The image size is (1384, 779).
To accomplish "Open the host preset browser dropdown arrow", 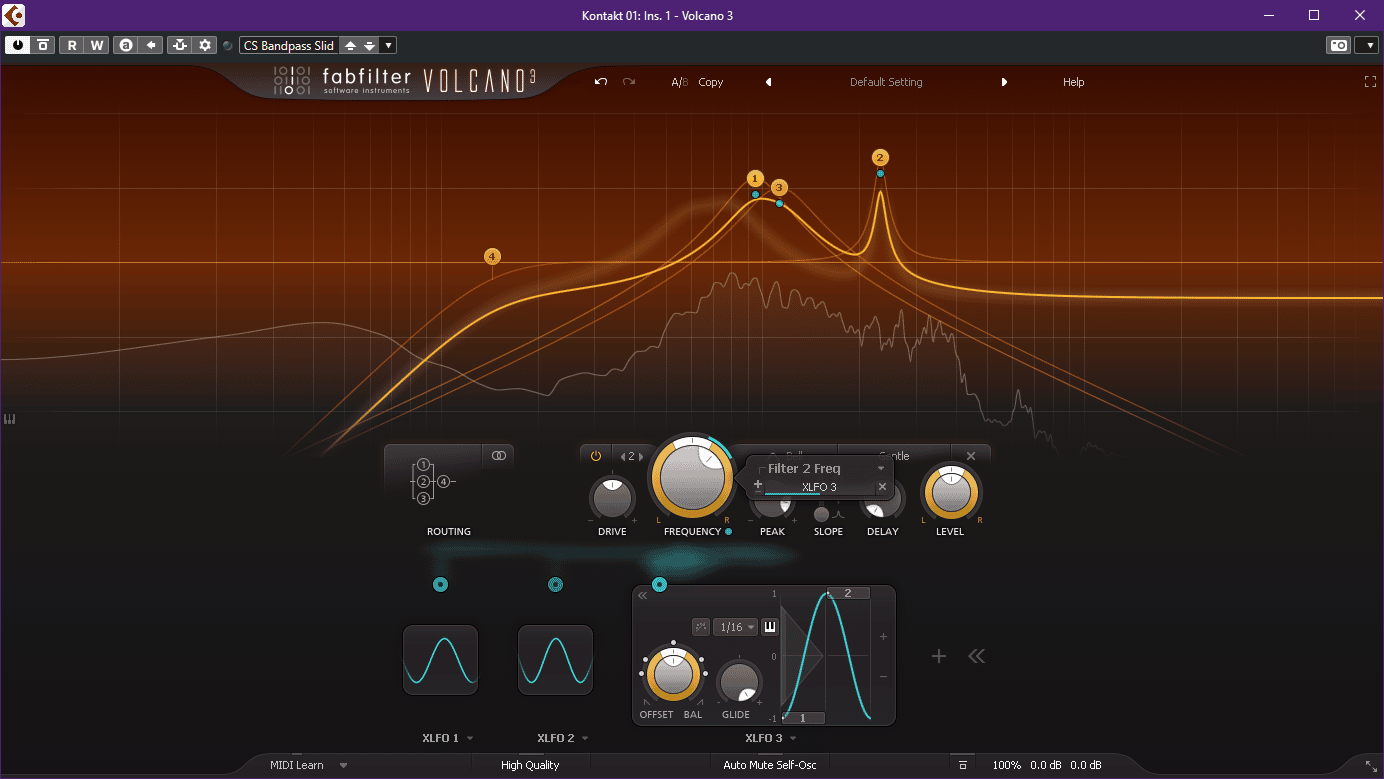I will coord(388,45).
